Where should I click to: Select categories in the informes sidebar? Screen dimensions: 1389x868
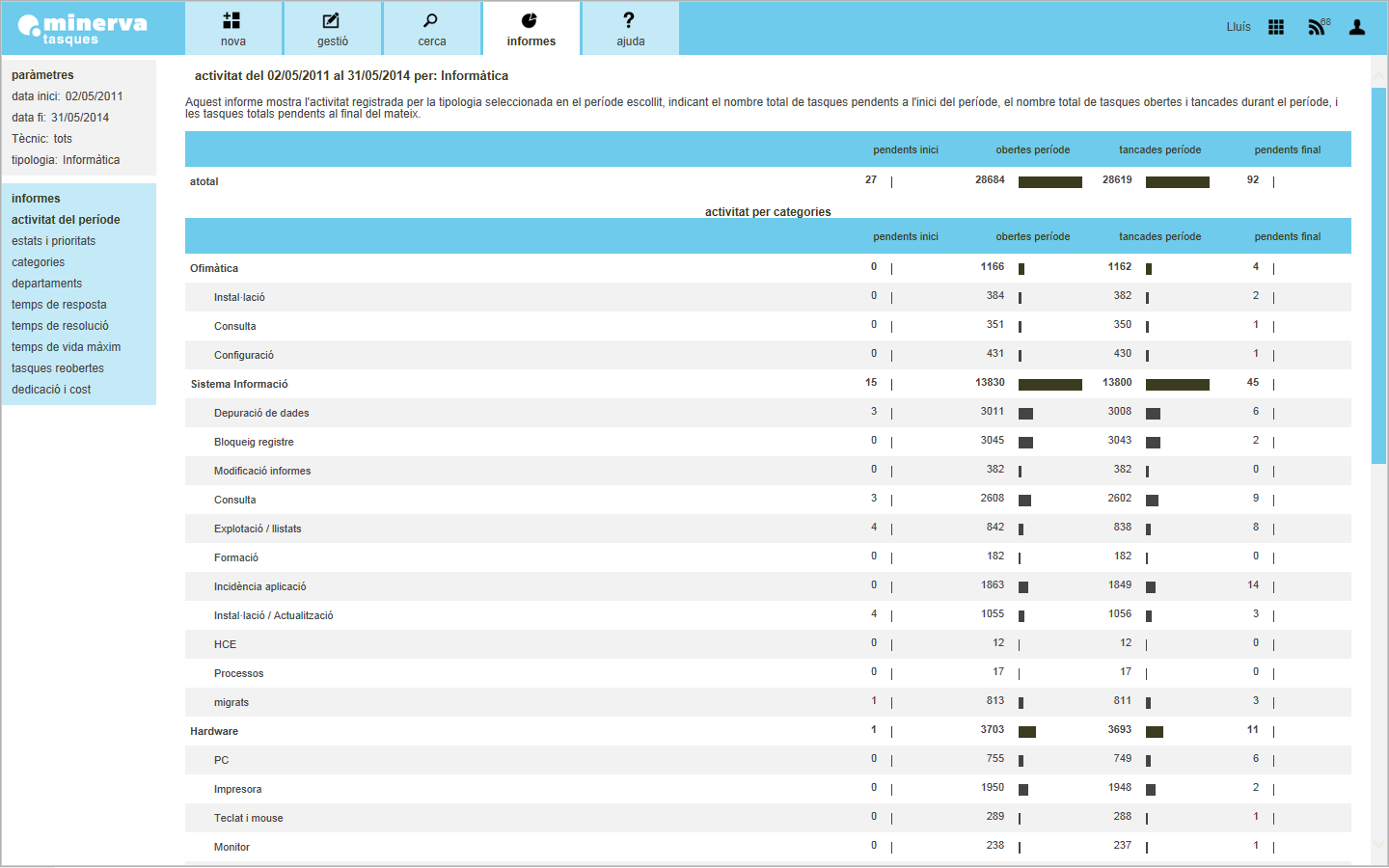[39, 262]
